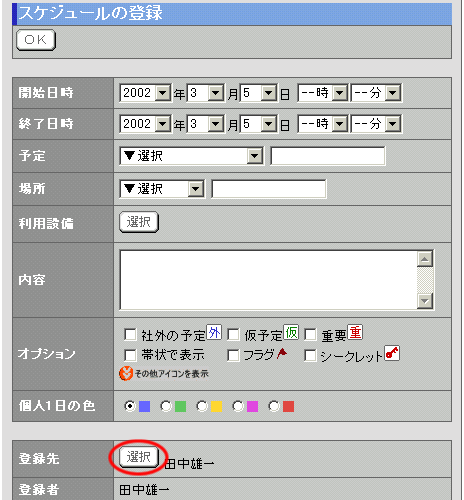
Task: Open the 終了日時 hour (--時) dropdown
Action: point(323,124)
